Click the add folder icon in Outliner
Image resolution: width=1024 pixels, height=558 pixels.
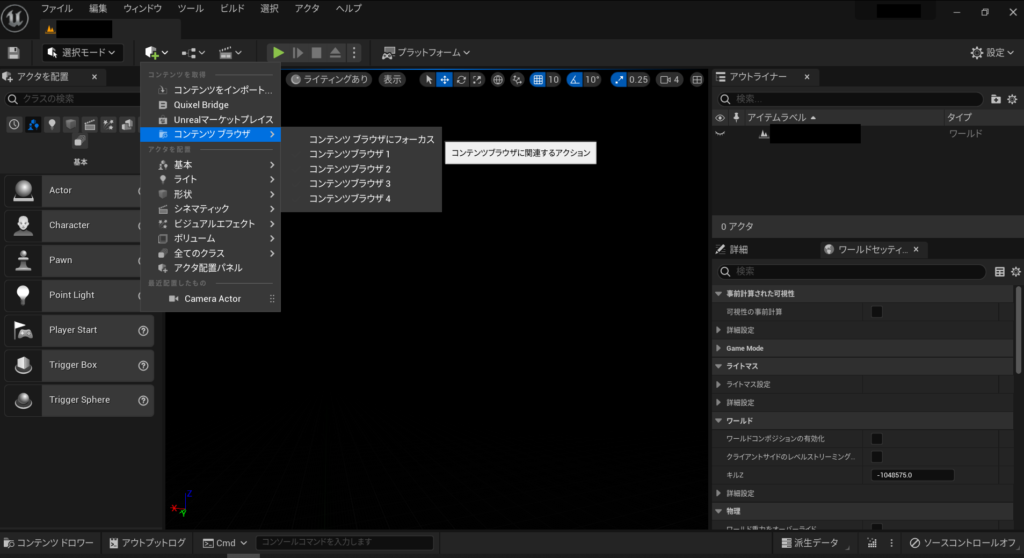pyautogui.click(x=995, y=99)
